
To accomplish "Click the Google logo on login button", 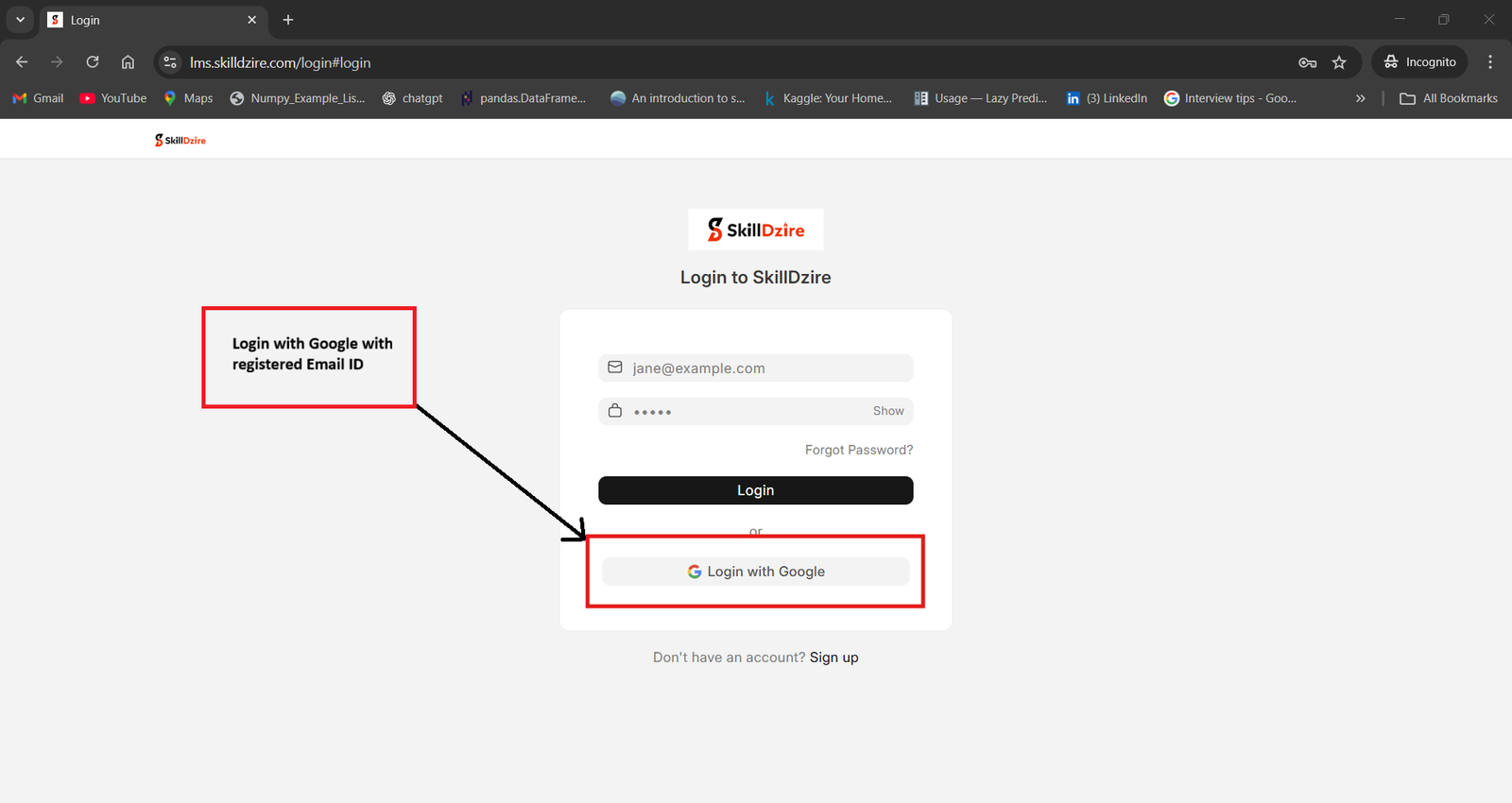I will pyautogui.click(x=695, y=572).
